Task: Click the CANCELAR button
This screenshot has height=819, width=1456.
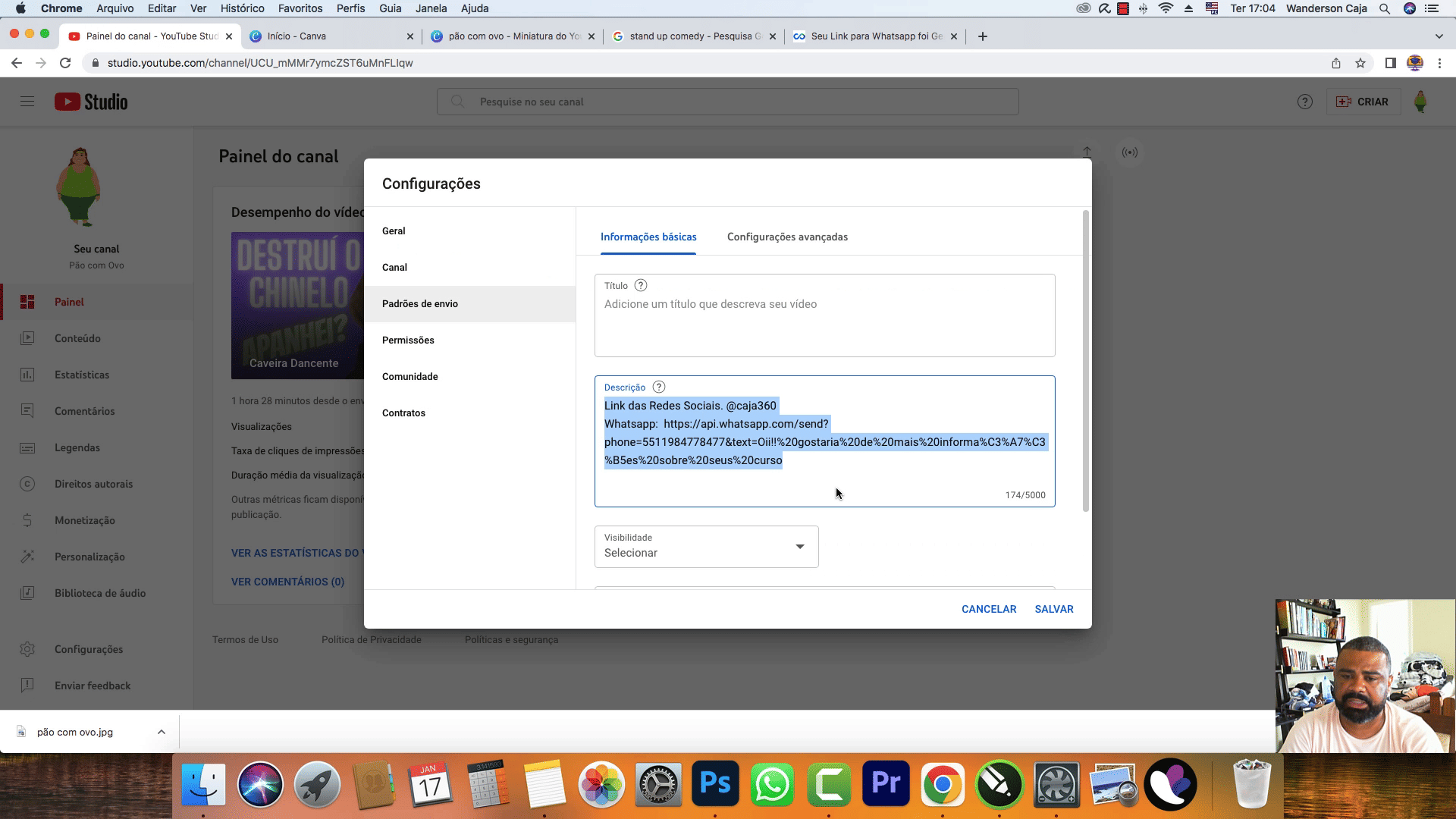Action: point(988,609)
